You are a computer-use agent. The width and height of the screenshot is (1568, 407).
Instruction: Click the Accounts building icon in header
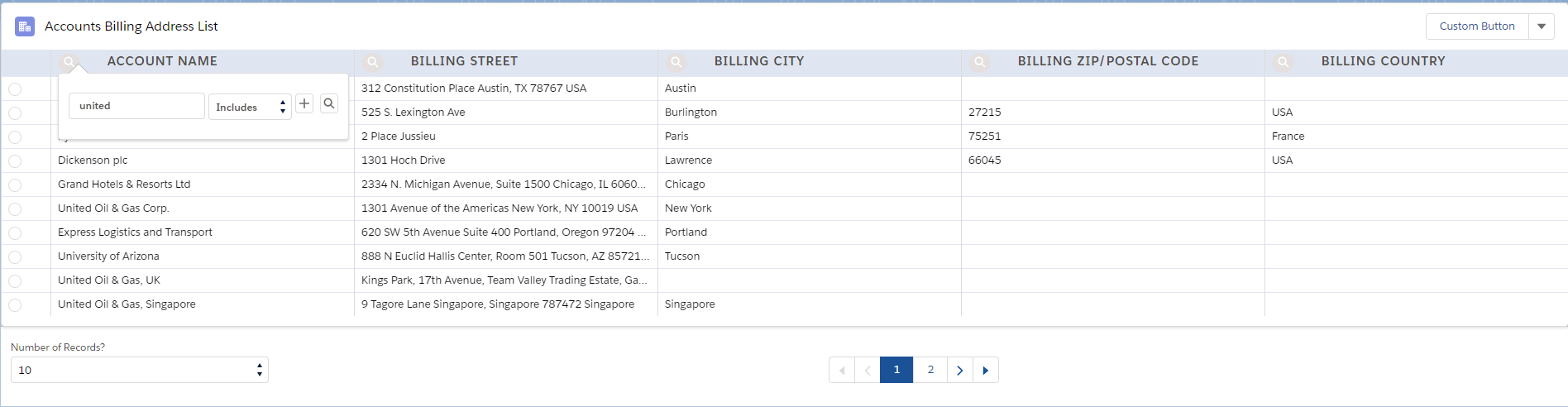[x=25, y=26]
